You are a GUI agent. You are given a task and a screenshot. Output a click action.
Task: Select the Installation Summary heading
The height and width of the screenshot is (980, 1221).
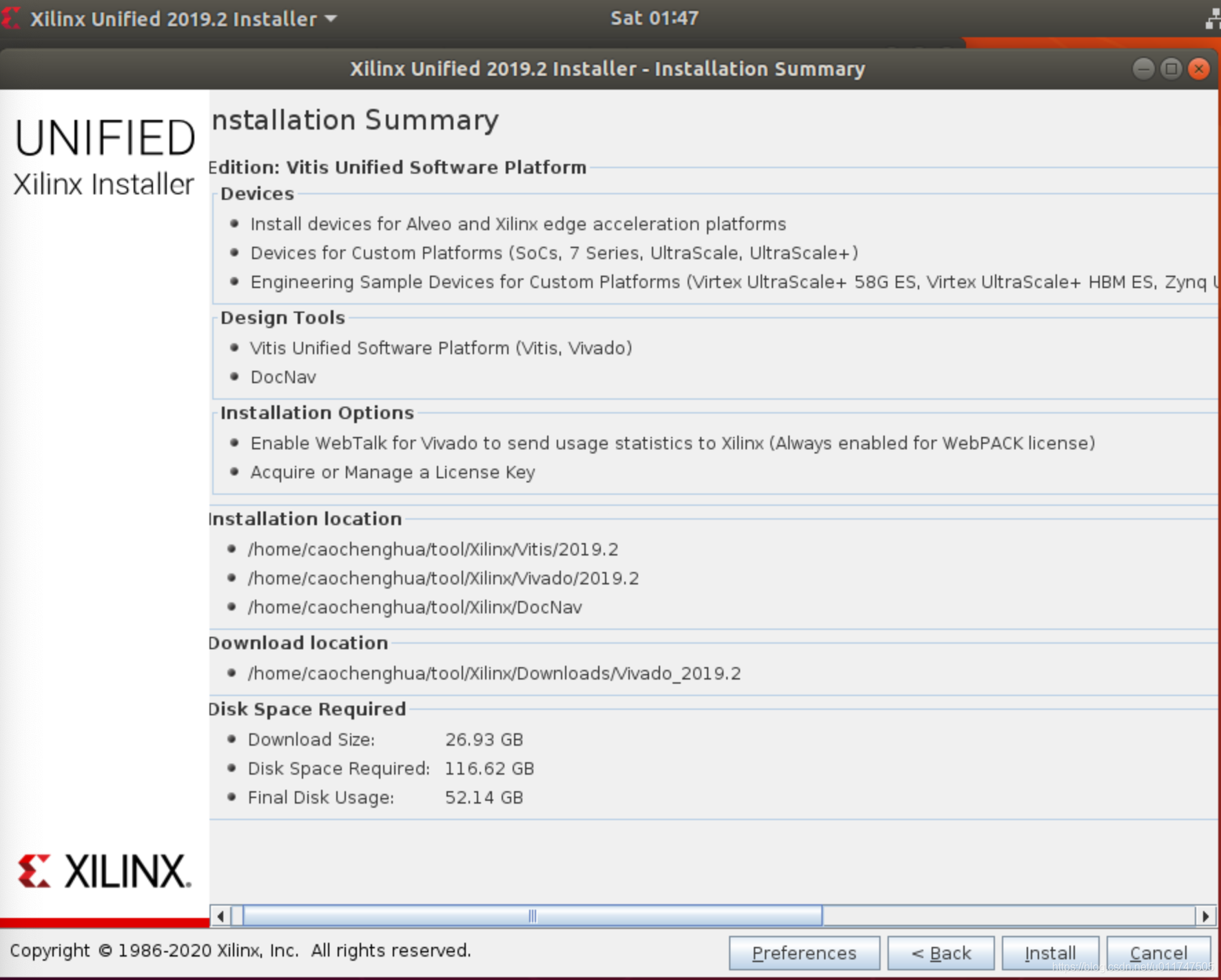(355, 120)
